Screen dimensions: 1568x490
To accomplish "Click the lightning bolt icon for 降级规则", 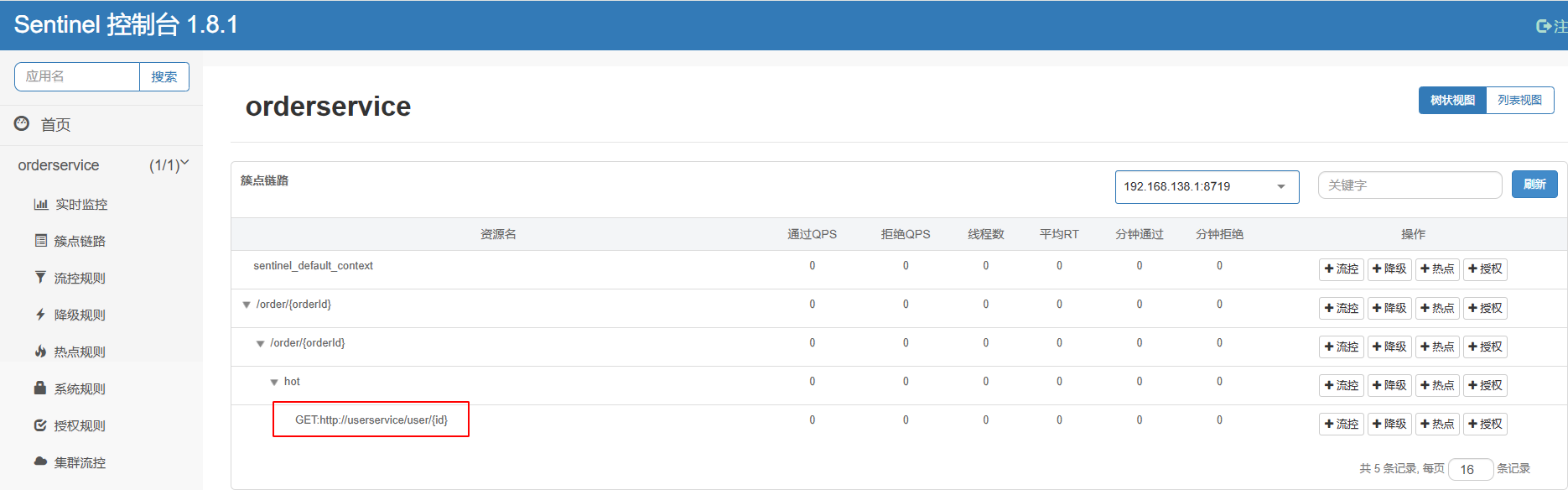I will point(40,315).
